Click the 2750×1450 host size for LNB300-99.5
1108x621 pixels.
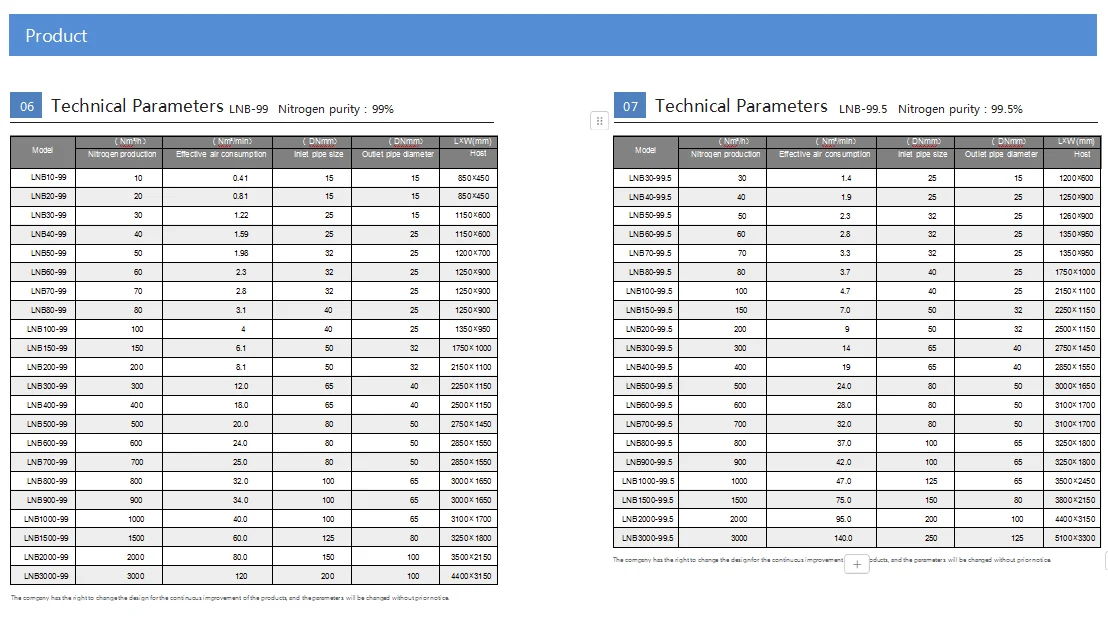pos(1075,348)
